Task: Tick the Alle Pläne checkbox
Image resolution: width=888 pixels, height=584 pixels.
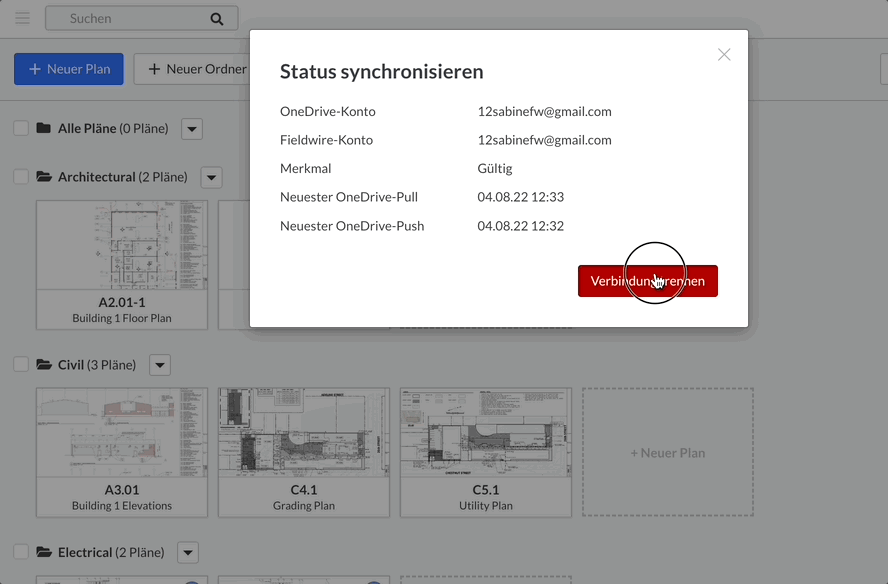Action: [21, 128]
